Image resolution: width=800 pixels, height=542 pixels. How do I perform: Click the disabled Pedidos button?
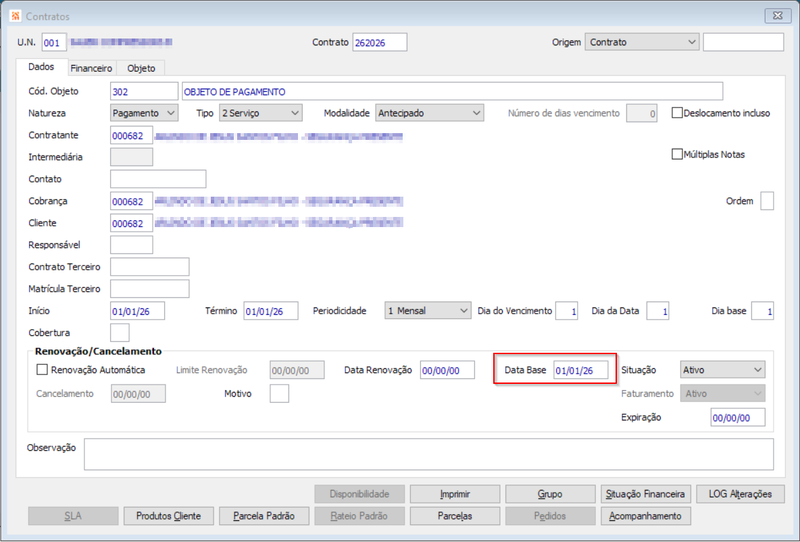coord(550,516)
